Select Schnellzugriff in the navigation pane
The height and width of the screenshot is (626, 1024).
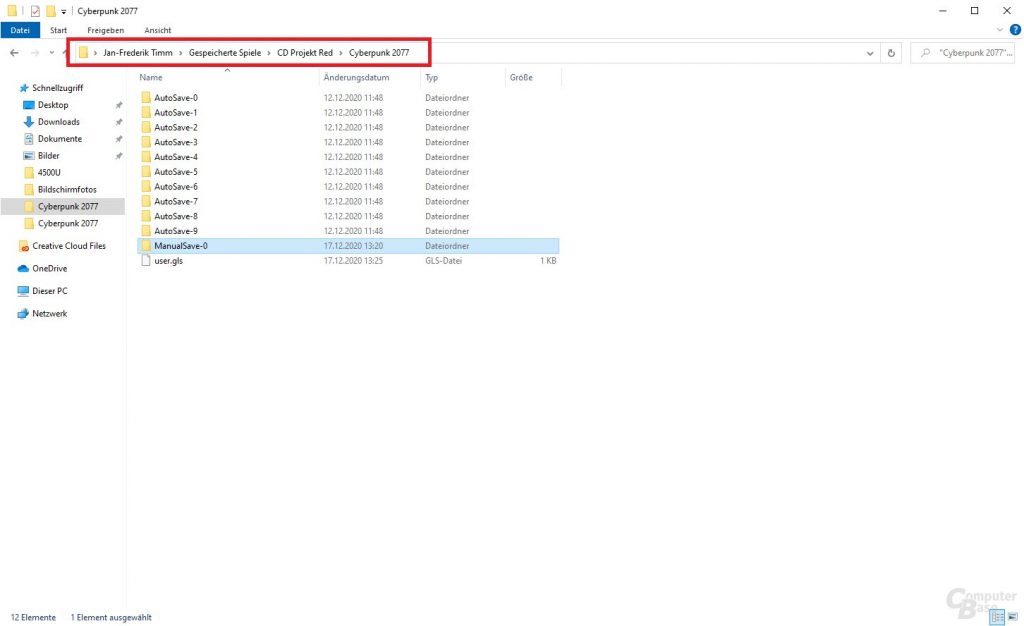[57, 88]
